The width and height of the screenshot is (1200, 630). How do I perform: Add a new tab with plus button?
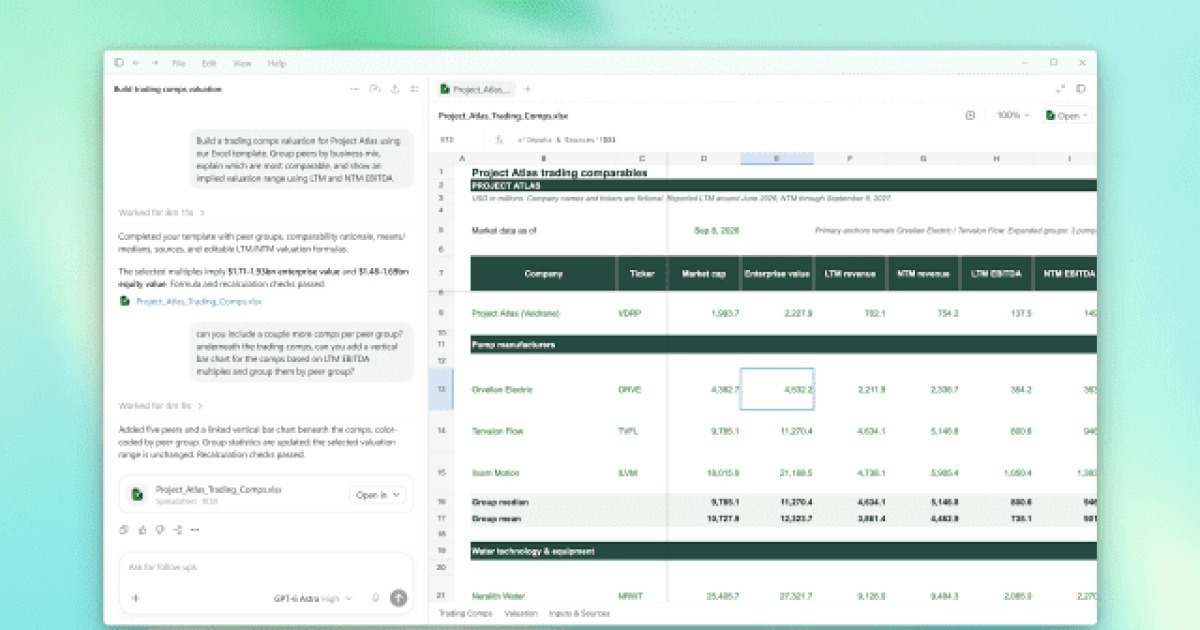click(x=528, y=89)
